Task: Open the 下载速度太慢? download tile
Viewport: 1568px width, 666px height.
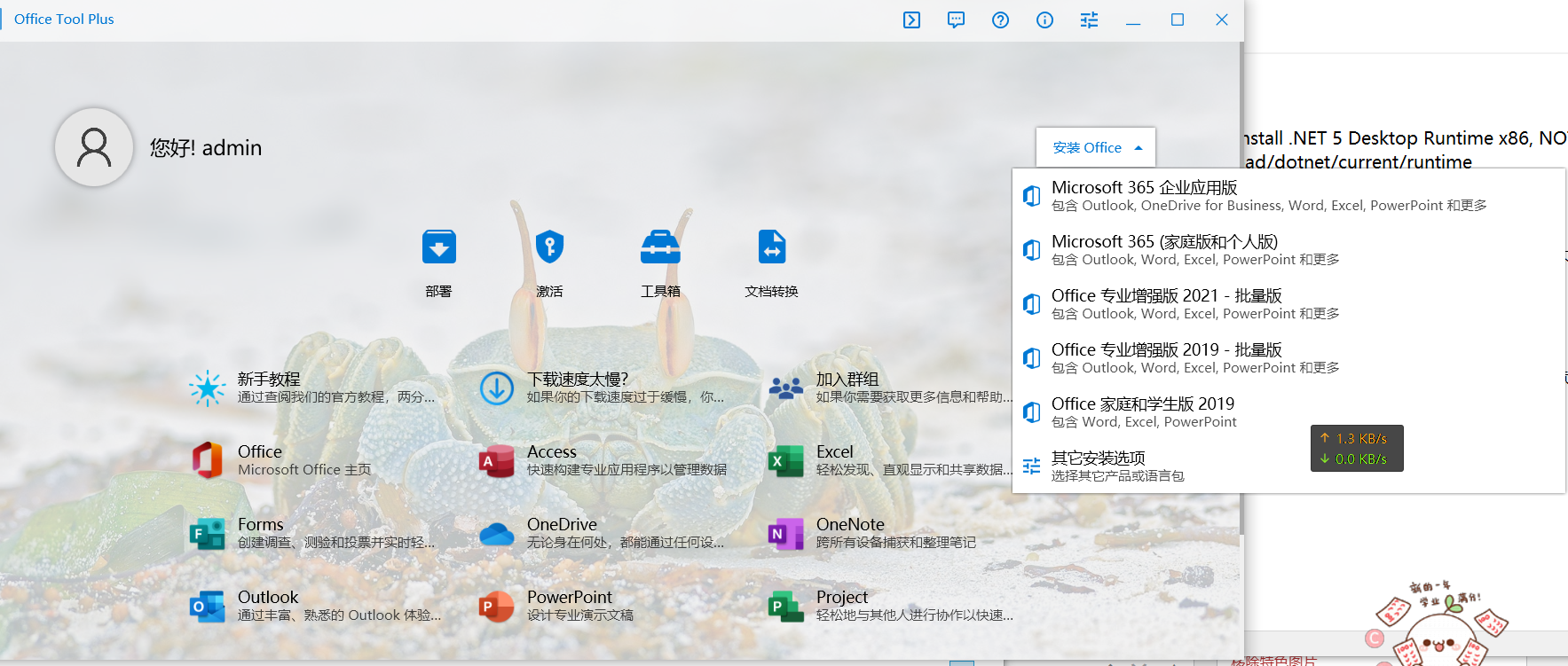Action: point(603,388)
